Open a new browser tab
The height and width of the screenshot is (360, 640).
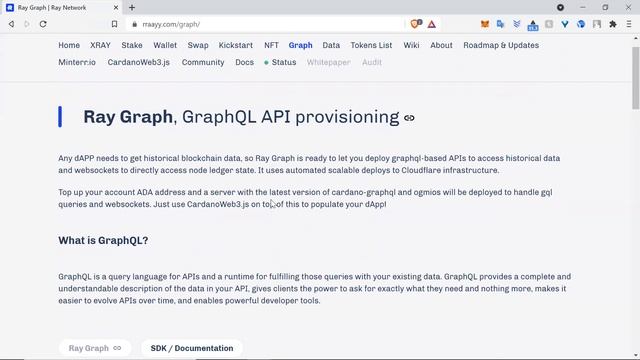(132, 7)
